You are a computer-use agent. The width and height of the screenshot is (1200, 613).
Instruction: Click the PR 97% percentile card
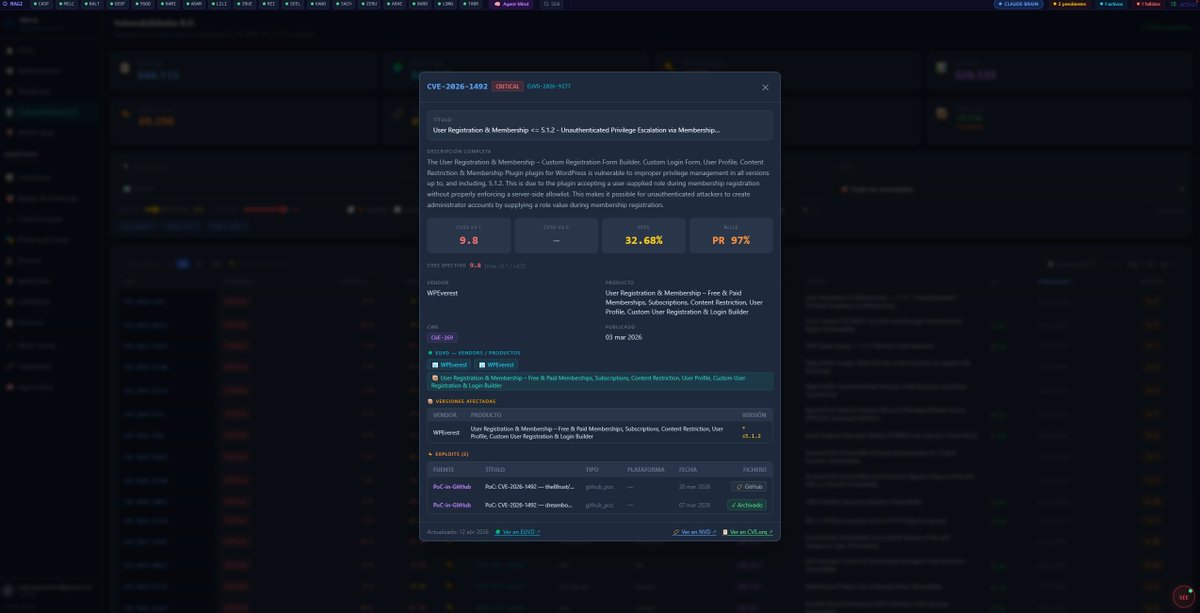point(731,236)
